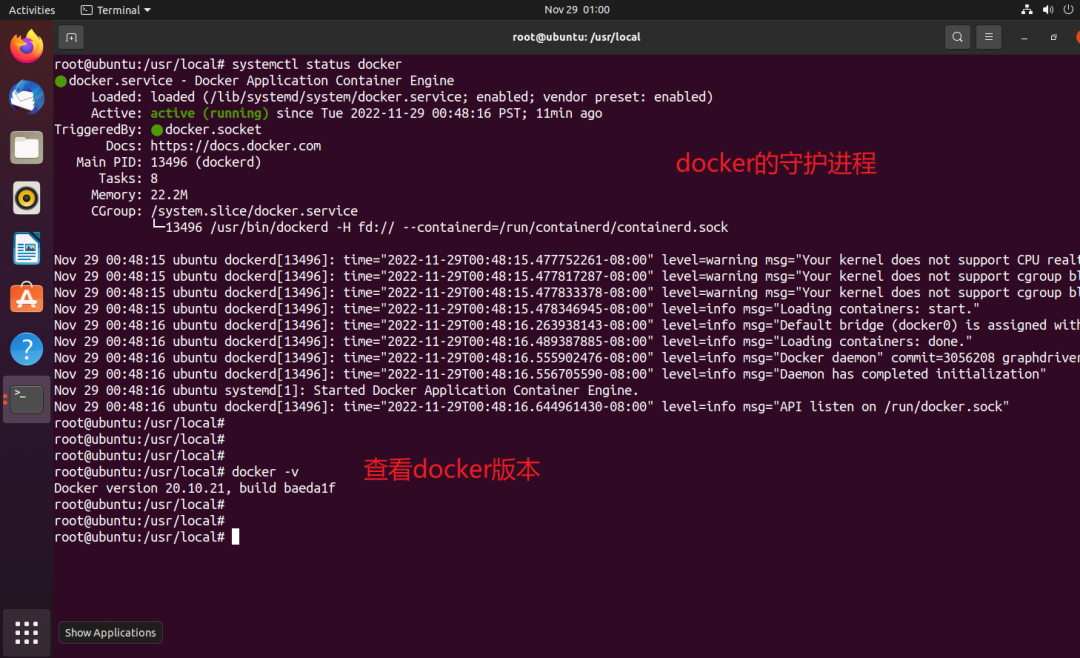Click the 'Show Applications' tooltip label
Image resolution: width=1080 pixels, height=658 pixels.
point(110,633)
